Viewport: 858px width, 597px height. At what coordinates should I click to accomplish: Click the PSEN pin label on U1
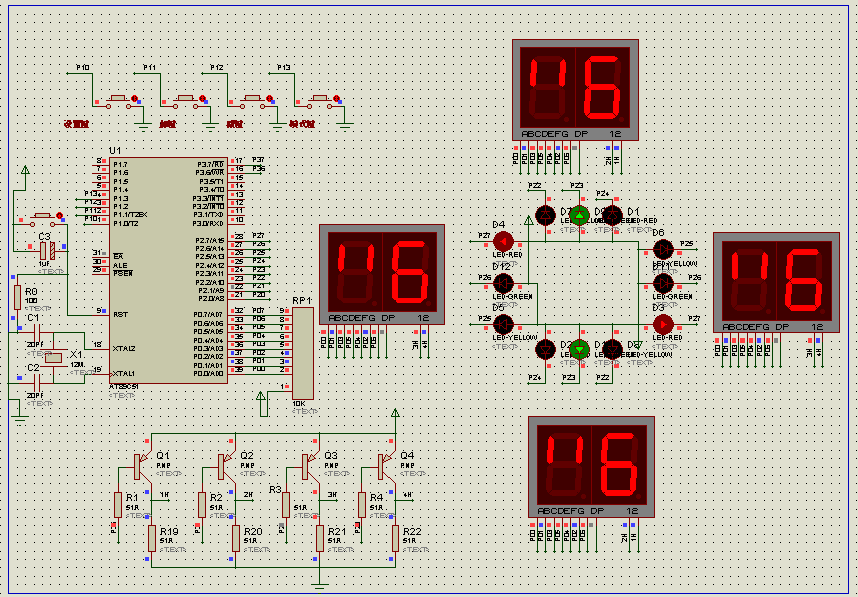coord(123,273)
